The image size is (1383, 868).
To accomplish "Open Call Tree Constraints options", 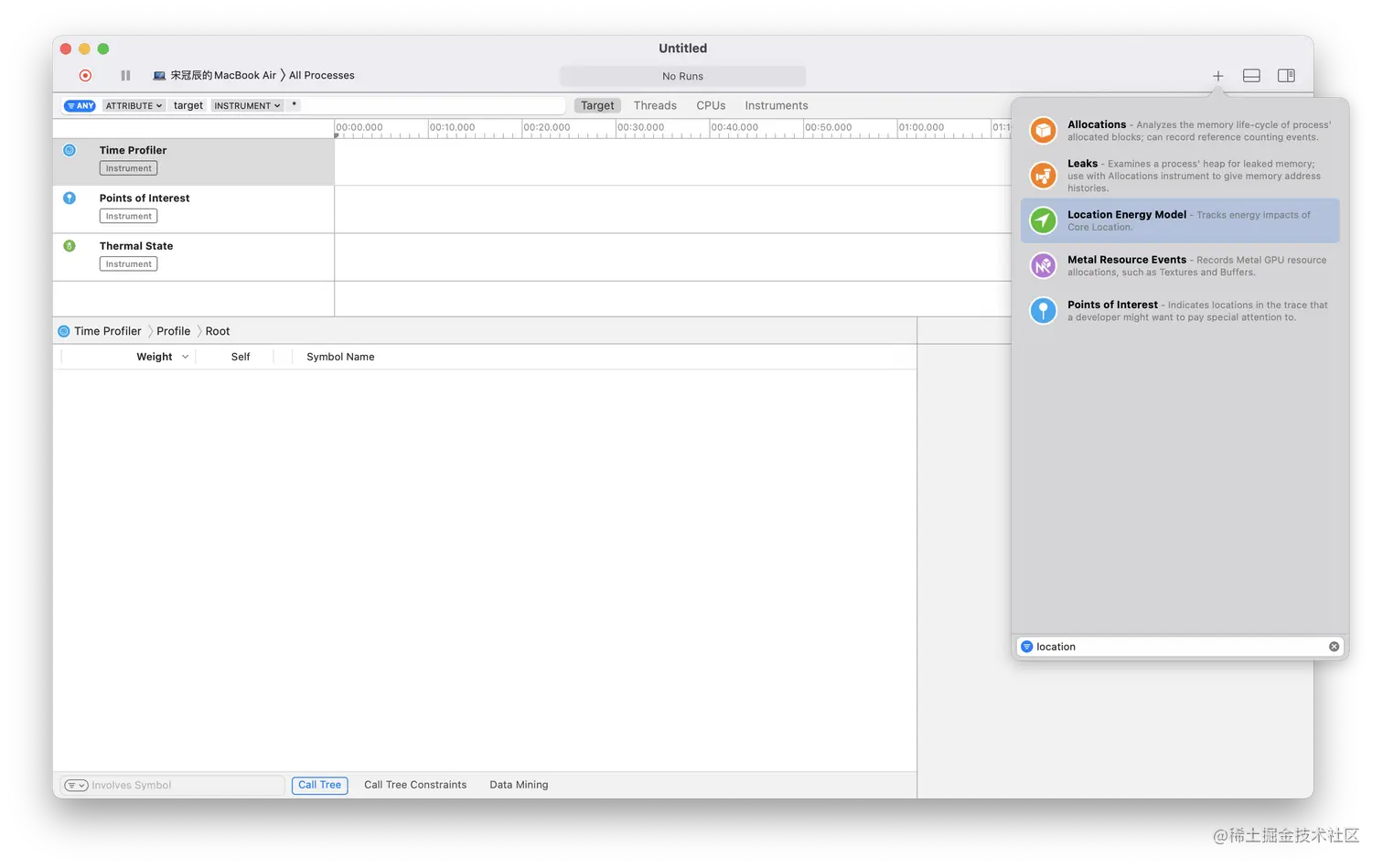I will point(415,786).
